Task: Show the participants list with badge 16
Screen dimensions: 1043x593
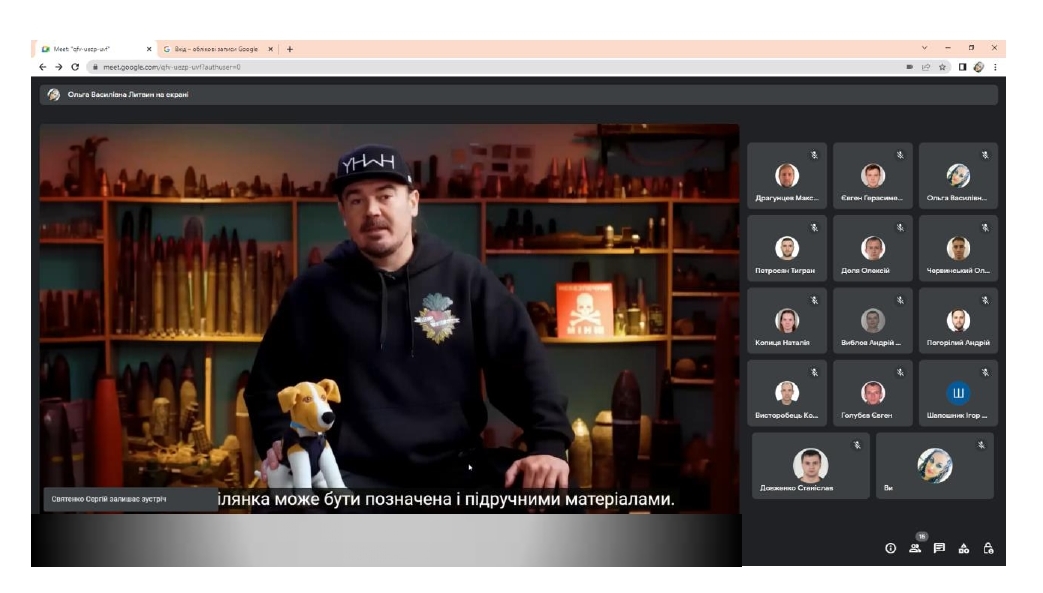Action: 914,548
